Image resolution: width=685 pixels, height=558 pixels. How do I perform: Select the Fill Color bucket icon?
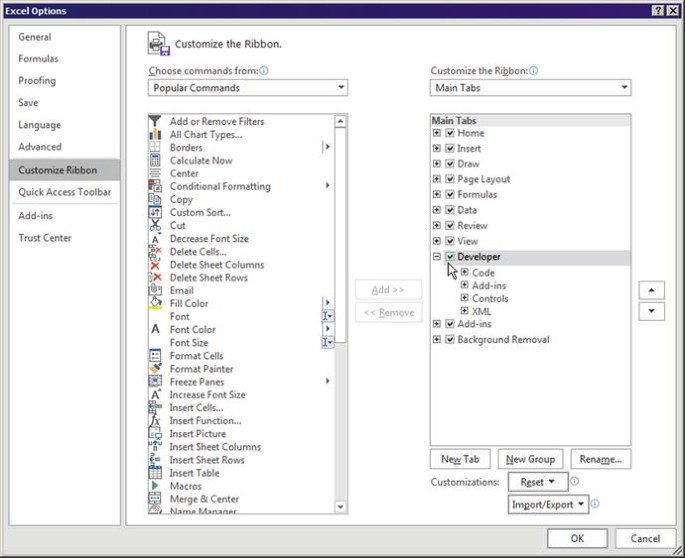coord(155,303)
